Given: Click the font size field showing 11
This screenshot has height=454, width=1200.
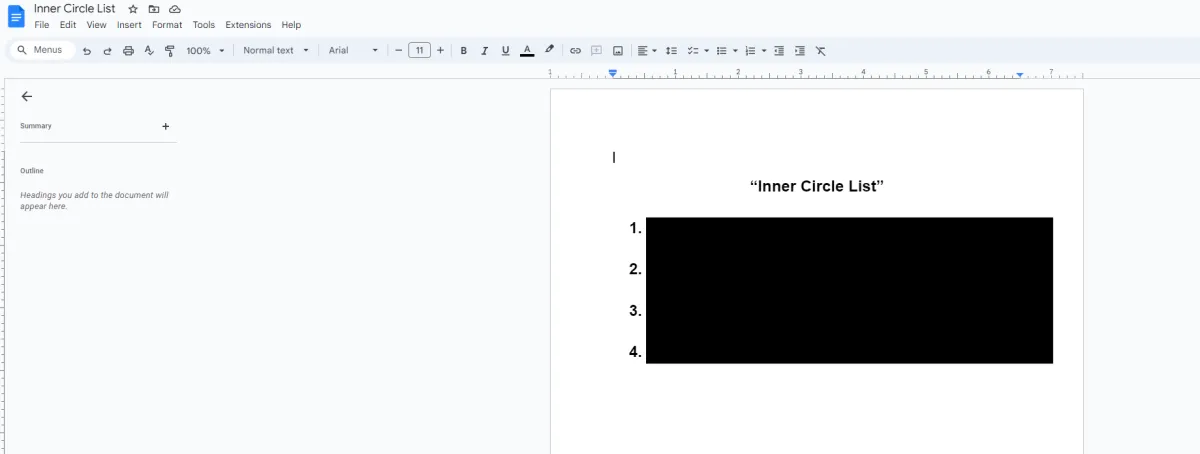Looking at the screenshot, I should (x=419, y=50).
